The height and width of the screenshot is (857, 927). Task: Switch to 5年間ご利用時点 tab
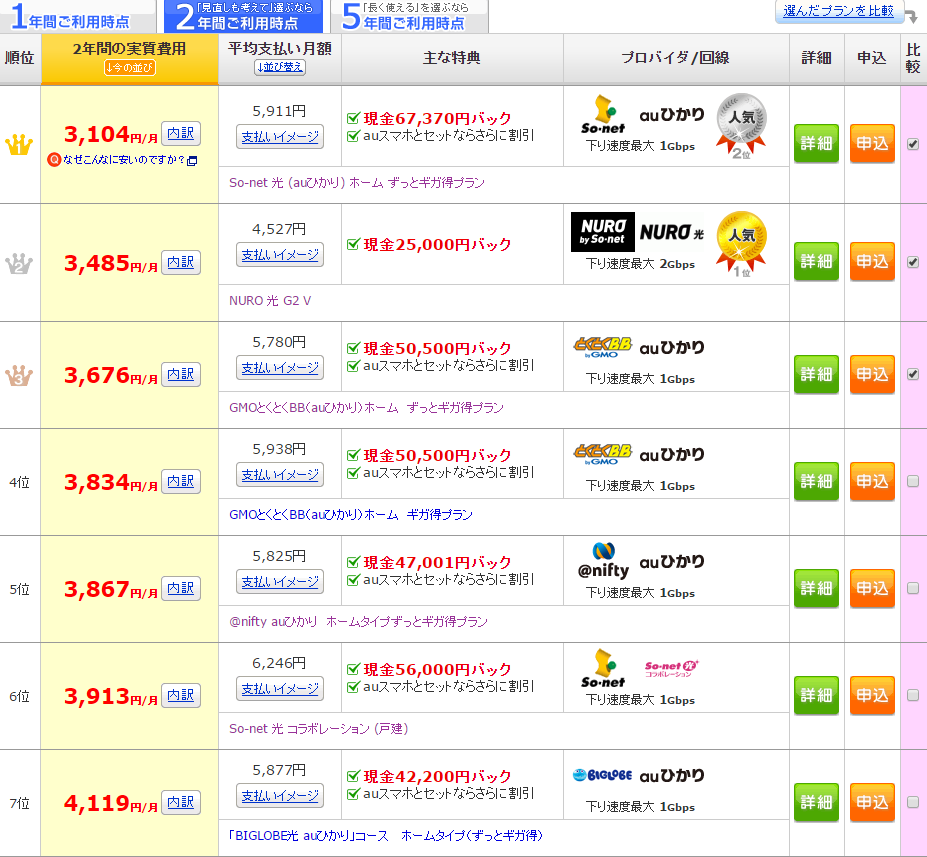pos(409,17)
